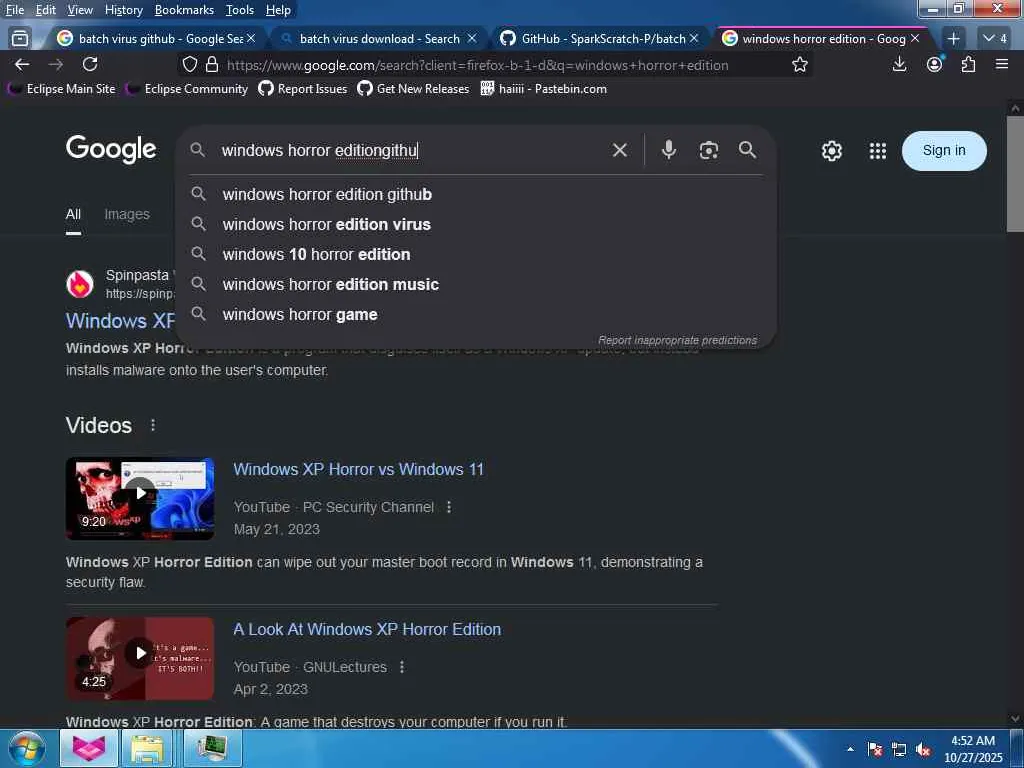1024x768 pixels.
Task: Submit search with magnifier button
Action: click(748, 150)
